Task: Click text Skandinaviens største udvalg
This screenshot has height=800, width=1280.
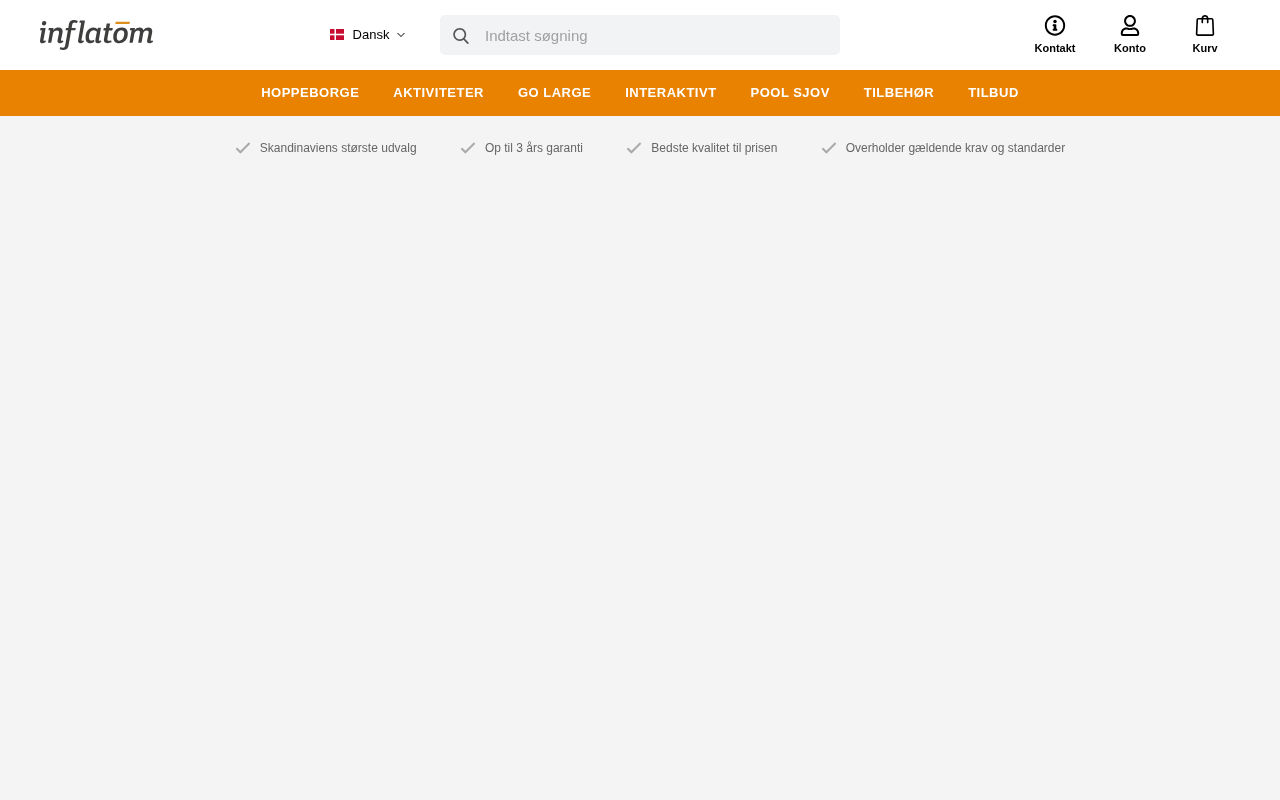Action: tap(338, 148)
